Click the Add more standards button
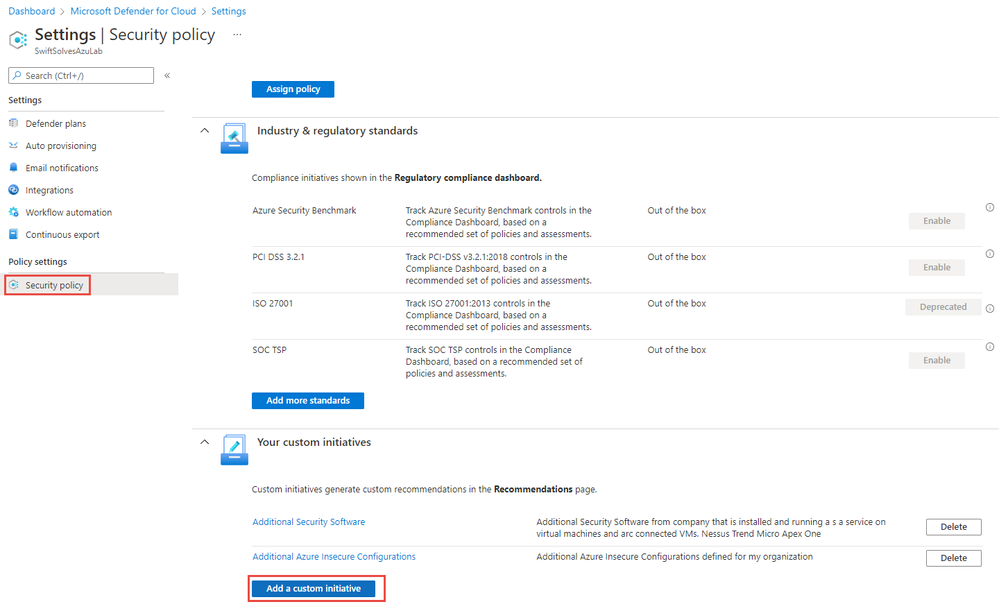The width and height of the screenshot is (999, 606). [308, 401]
